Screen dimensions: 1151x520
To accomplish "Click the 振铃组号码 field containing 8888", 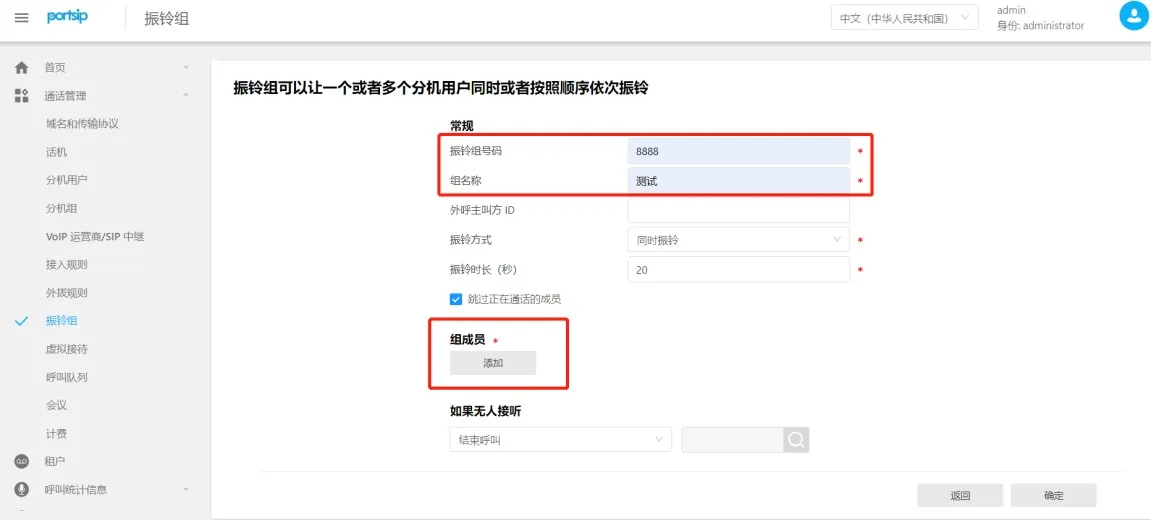I will click(x=738, y=151).
